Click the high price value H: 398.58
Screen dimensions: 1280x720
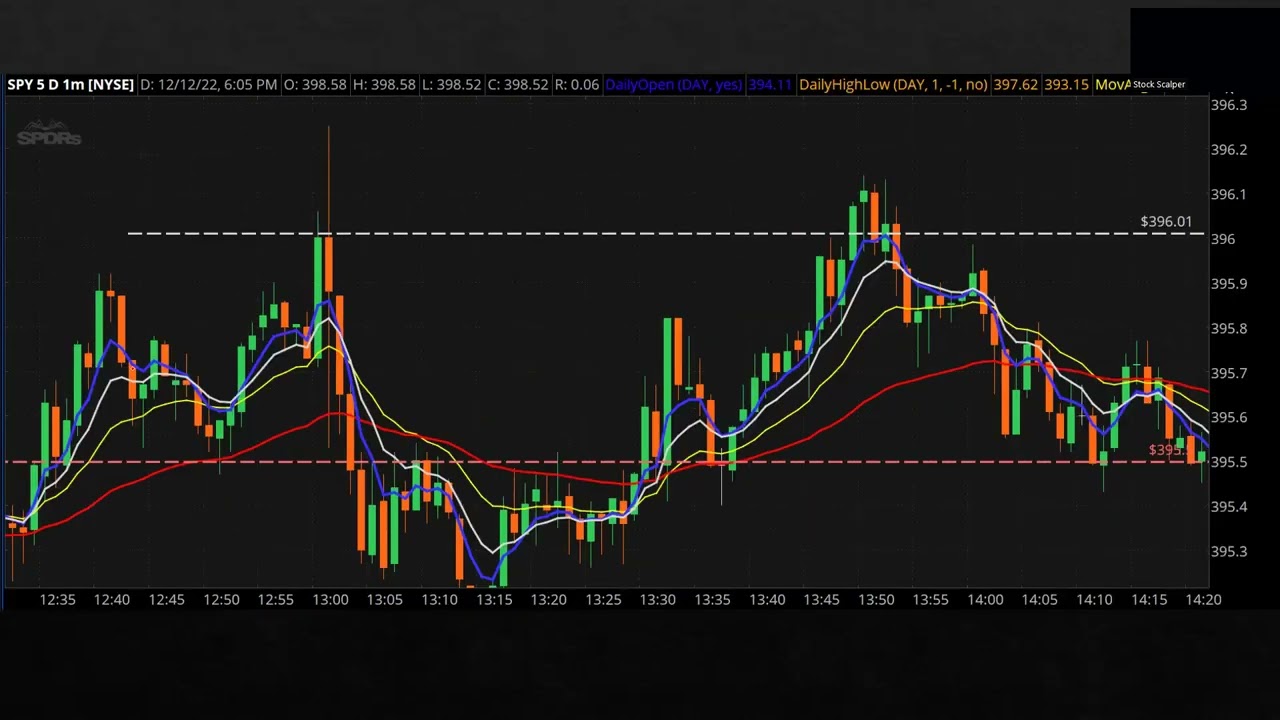click(x=383, y=85)
